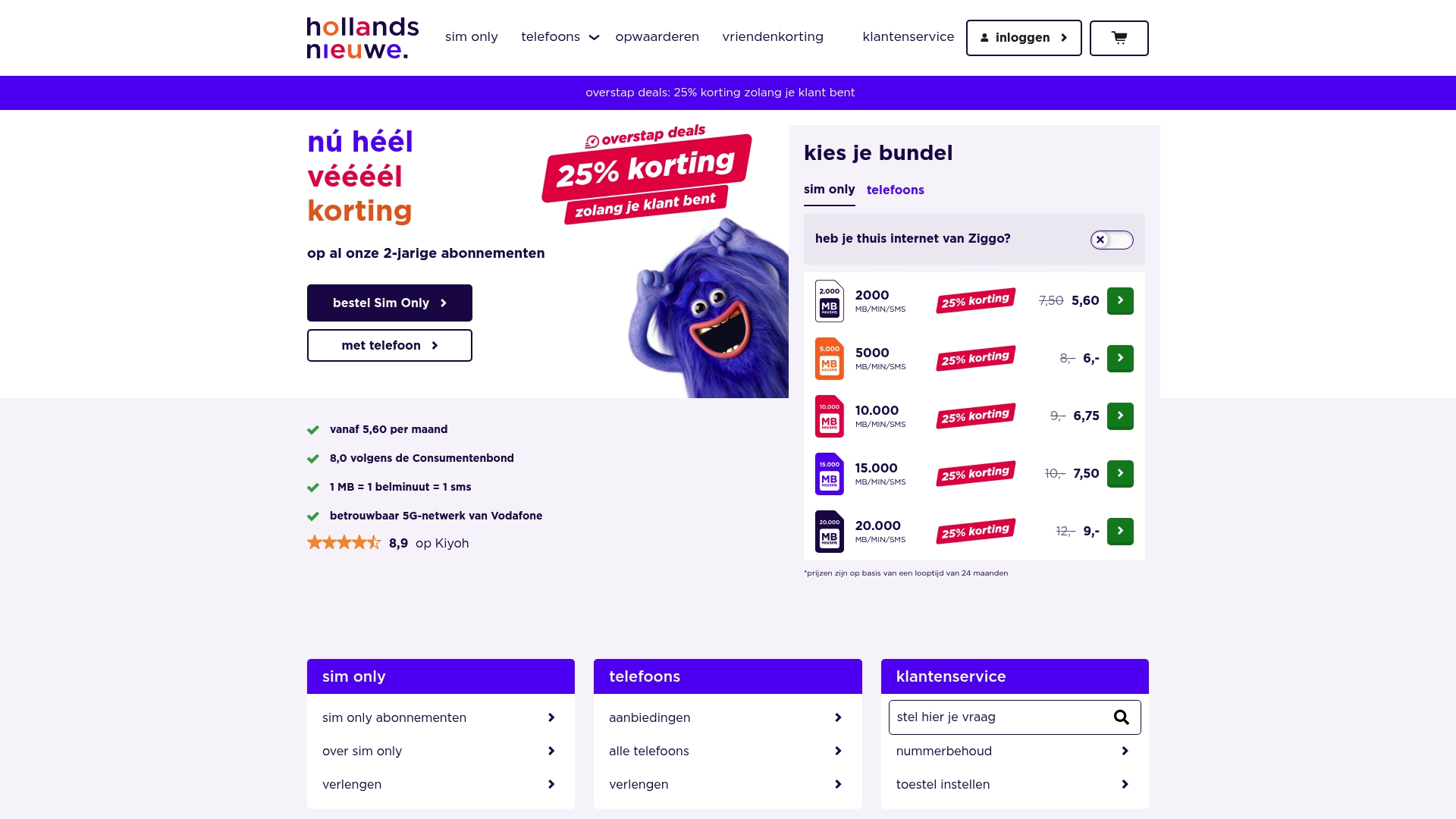This screenshot has width=1456, height=819.
Task: Click the bestel Sim Only button
Action: pos(389,303)
